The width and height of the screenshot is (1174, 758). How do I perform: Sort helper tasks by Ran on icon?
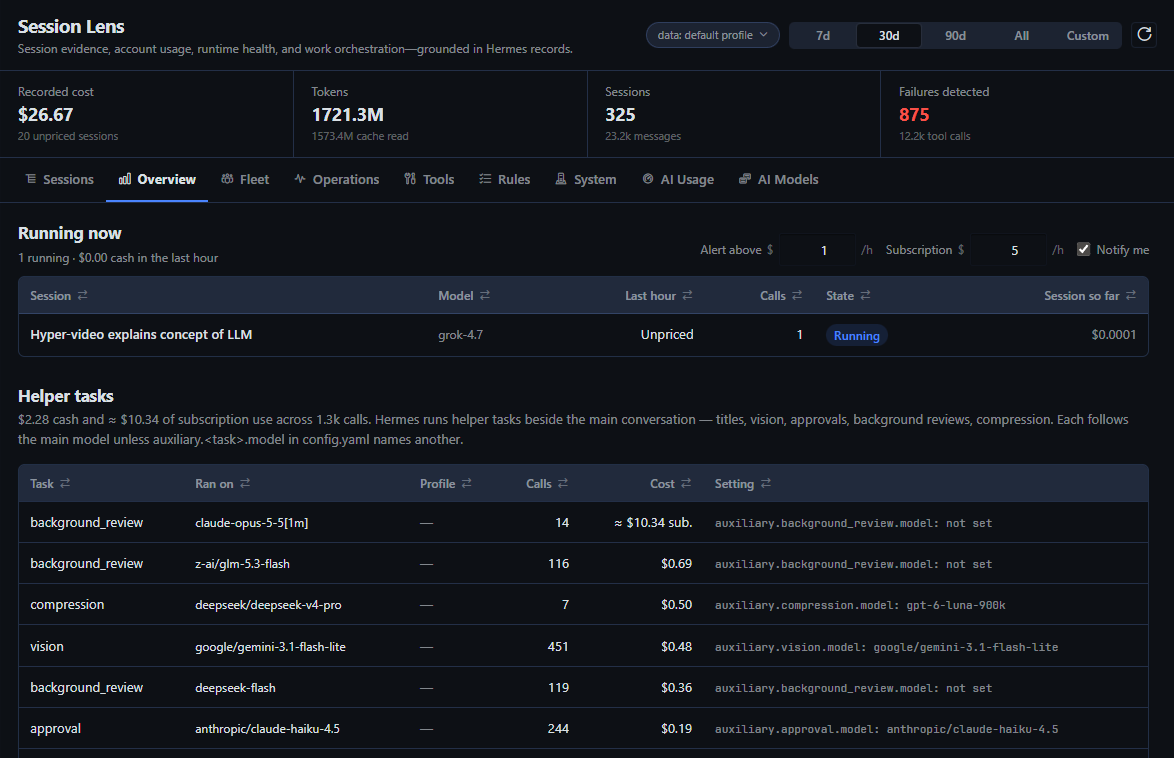coord(245,483)
